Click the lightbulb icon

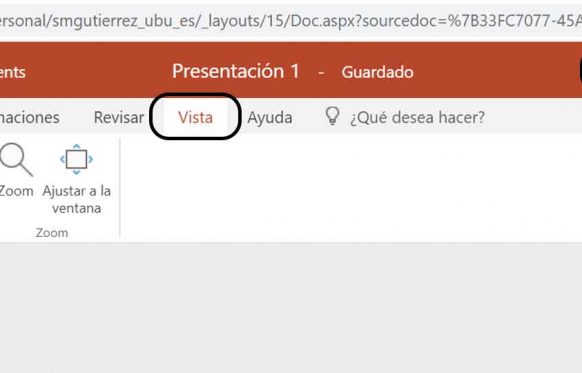[332, 116]
